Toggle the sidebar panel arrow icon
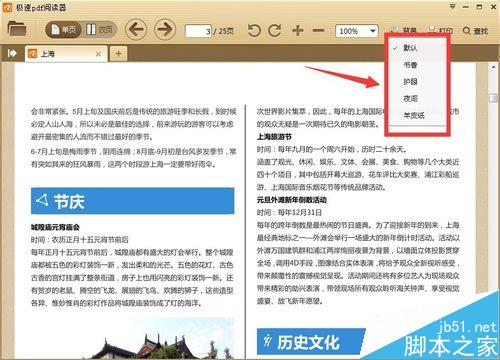This screenshot has width=500, height=360. (x=12, y=53)
